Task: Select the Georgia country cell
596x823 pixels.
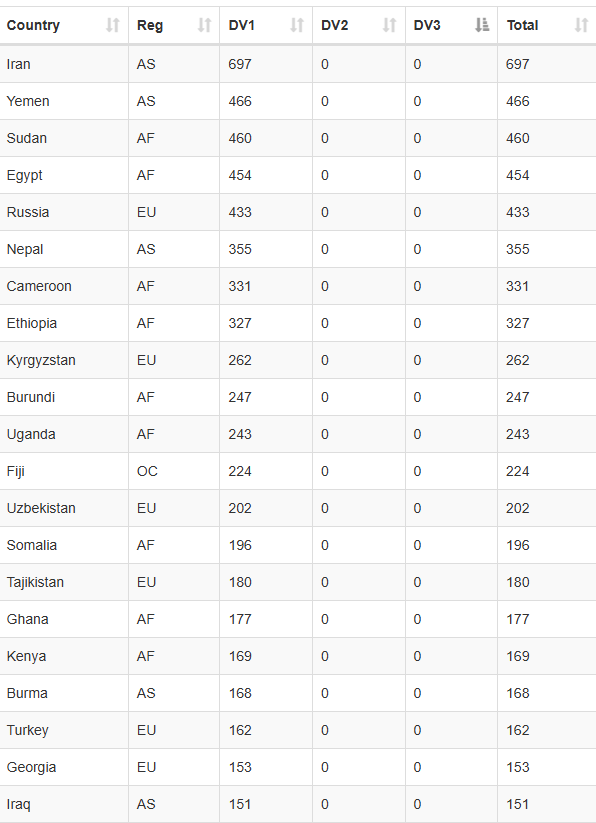Action: 64,767
